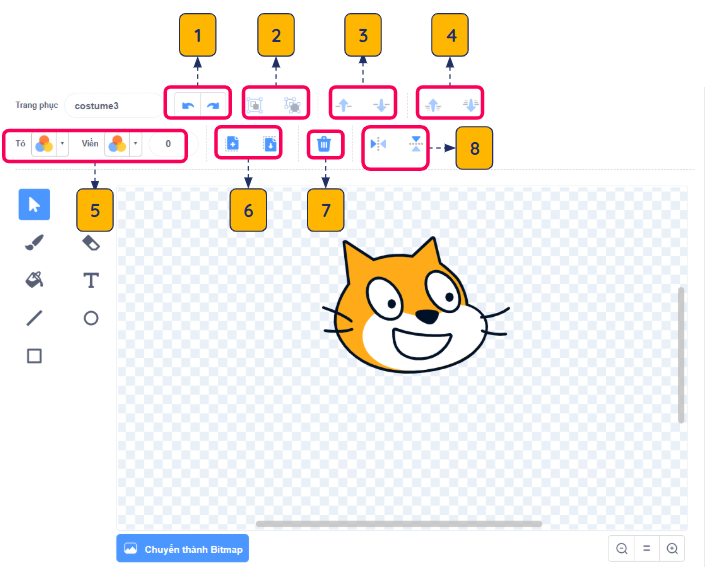Screen dimensions: 705x567
Task: Bring selection to the front
Action: [433, 105]
